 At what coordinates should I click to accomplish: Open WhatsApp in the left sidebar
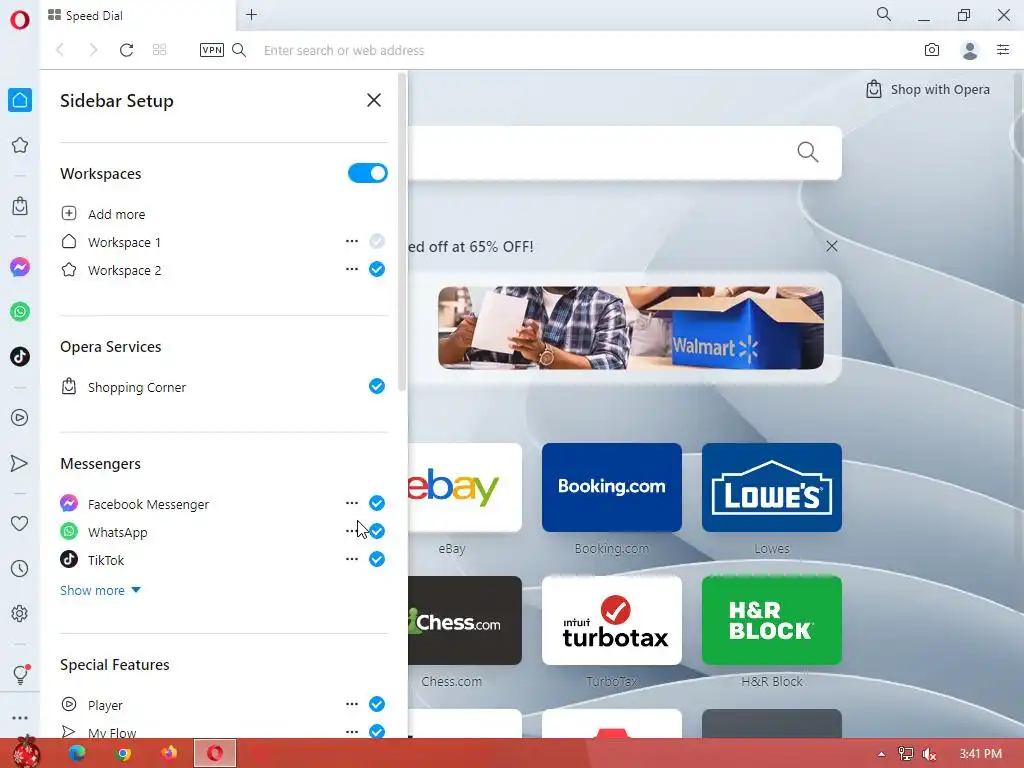click(x=20, y=312)
